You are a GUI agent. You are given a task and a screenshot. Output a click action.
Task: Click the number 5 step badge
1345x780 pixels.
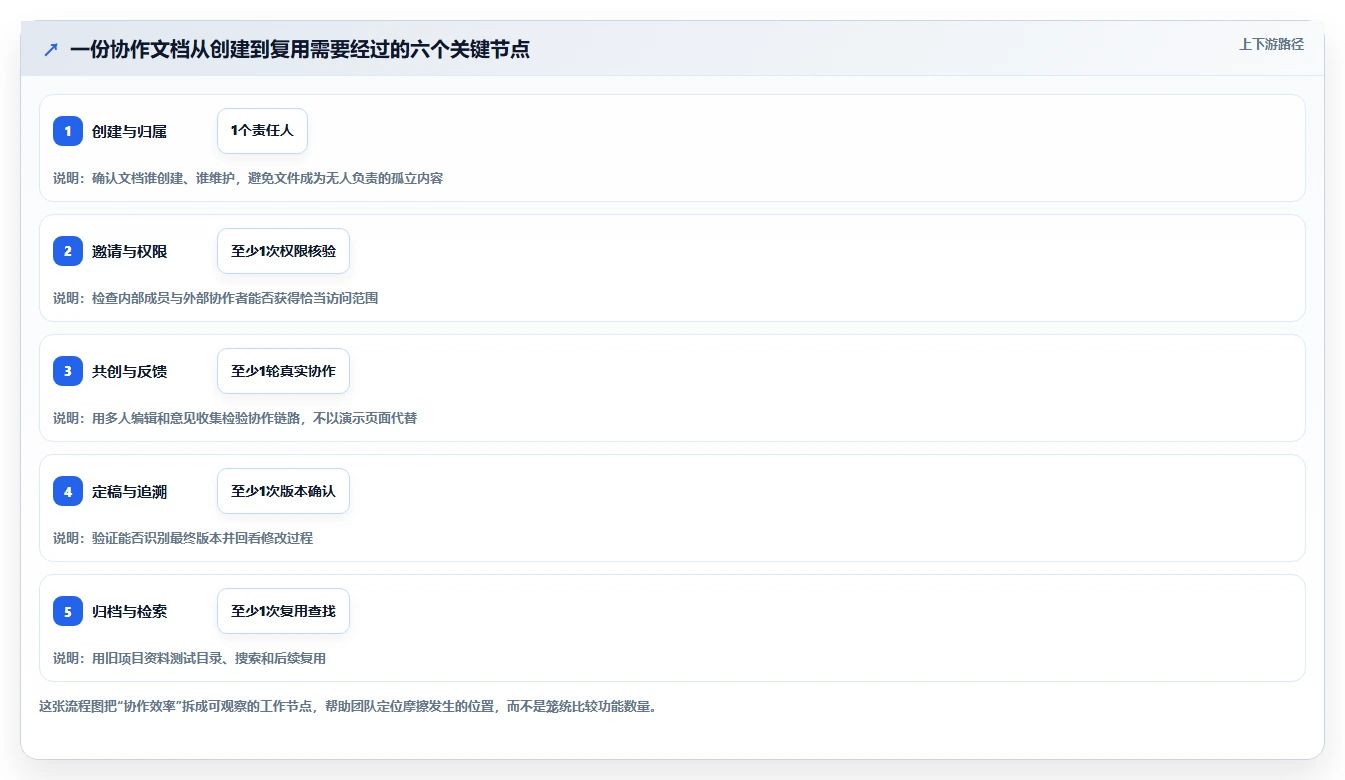(68, 611)
